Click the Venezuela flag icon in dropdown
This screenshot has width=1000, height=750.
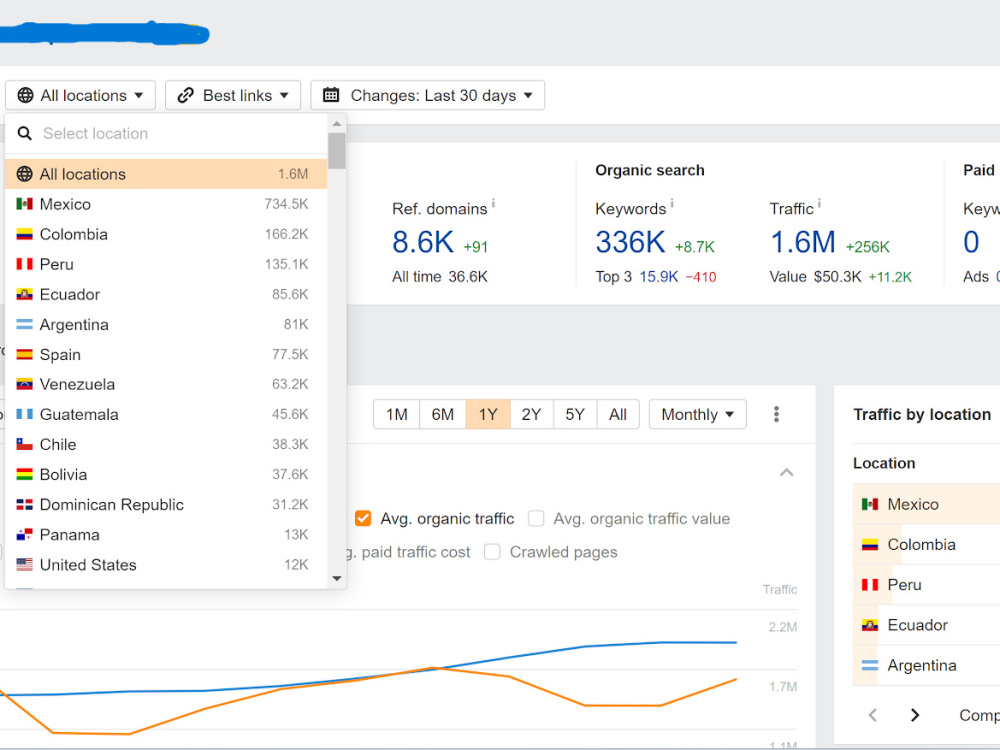pos(24,385)
